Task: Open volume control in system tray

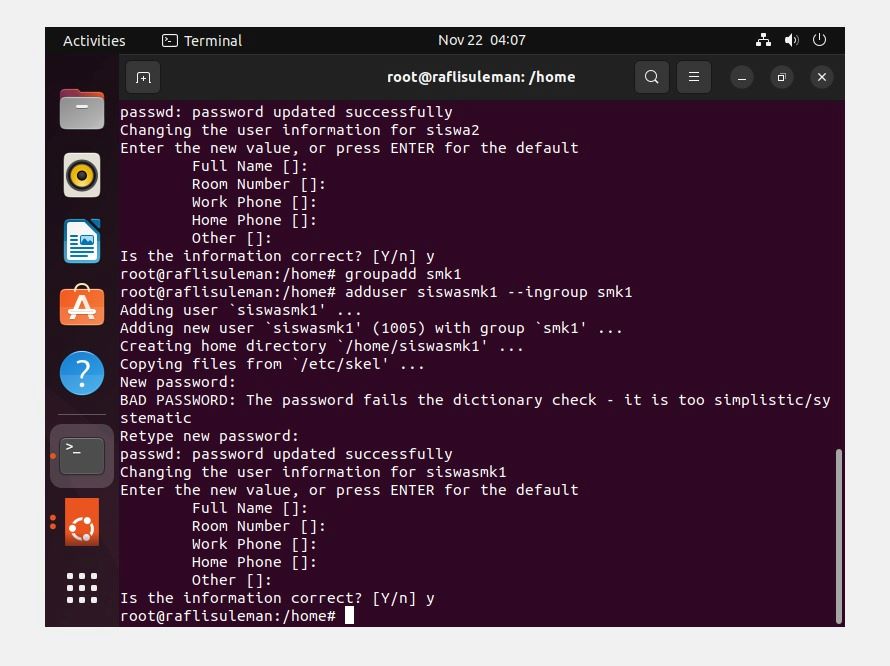Action: coord(791,40)
